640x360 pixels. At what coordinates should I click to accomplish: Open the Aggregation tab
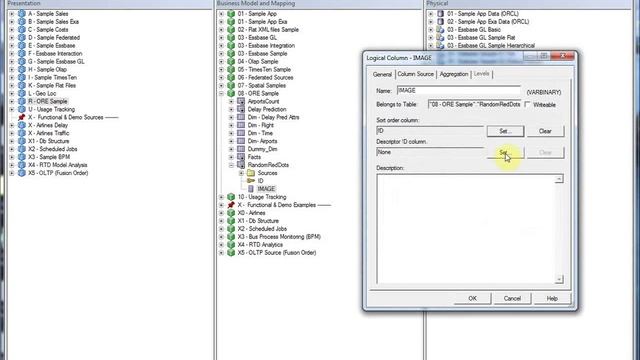click(454, 74)
